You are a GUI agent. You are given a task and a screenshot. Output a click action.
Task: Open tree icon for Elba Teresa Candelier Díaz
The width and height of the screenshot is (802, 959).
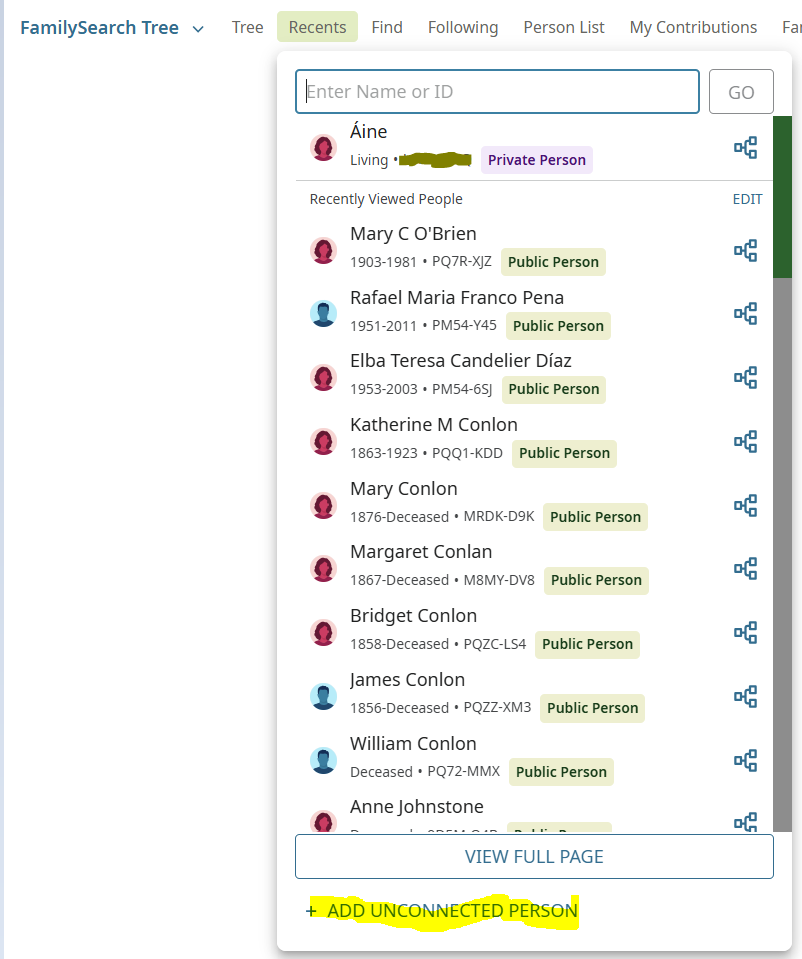[x=745, y=377]
